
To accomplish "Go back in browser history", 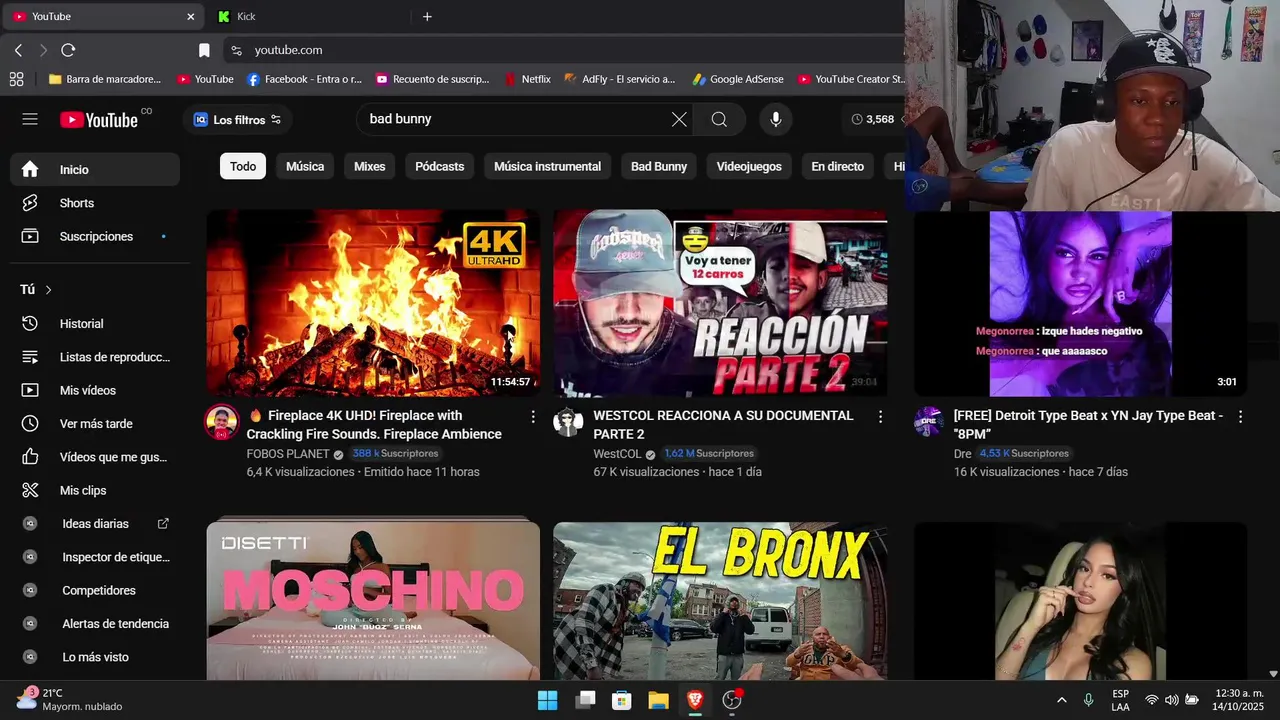I will [18, 50].
